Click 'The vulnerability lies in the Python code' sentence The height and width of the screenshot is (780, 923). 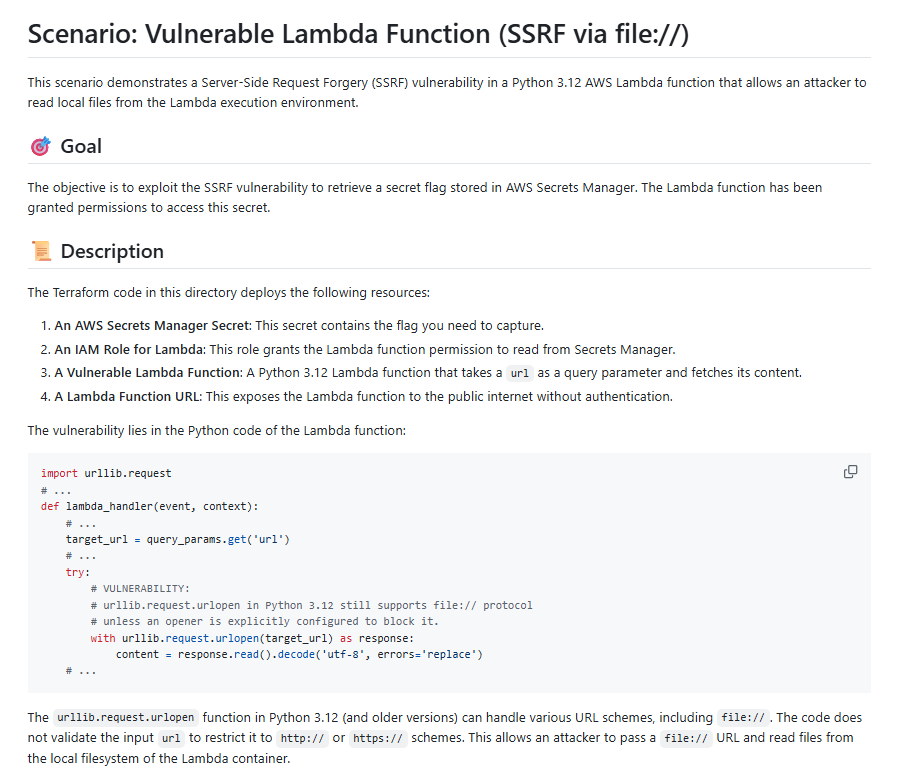coord(217,430)
